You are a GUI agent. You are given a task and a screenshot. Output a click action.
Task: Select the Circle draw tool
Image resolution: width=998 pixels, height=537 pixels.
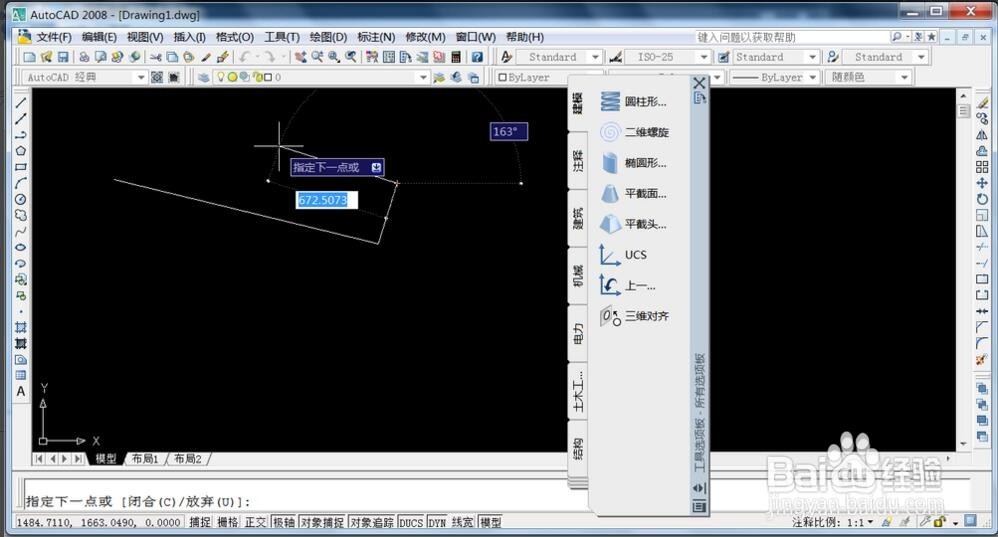[x=21, y=199]
